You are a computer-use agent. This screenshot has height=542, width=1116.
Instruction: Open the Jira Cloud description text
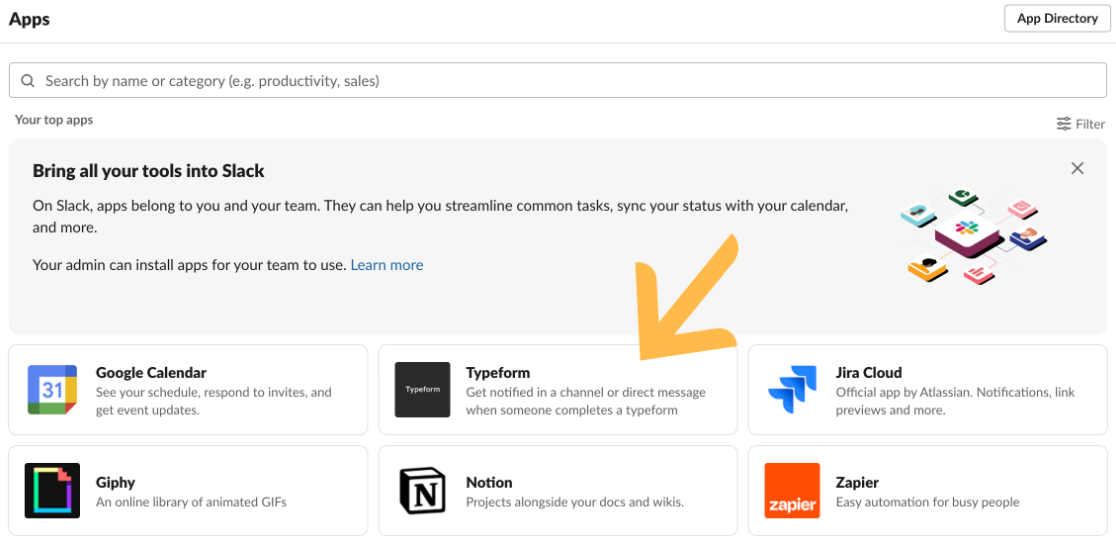point(955,401)
